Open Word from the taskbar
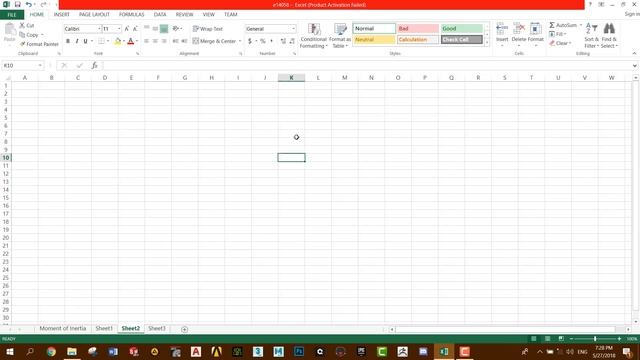This screenshot has width=640, height=360. click(x=113, y=351)
